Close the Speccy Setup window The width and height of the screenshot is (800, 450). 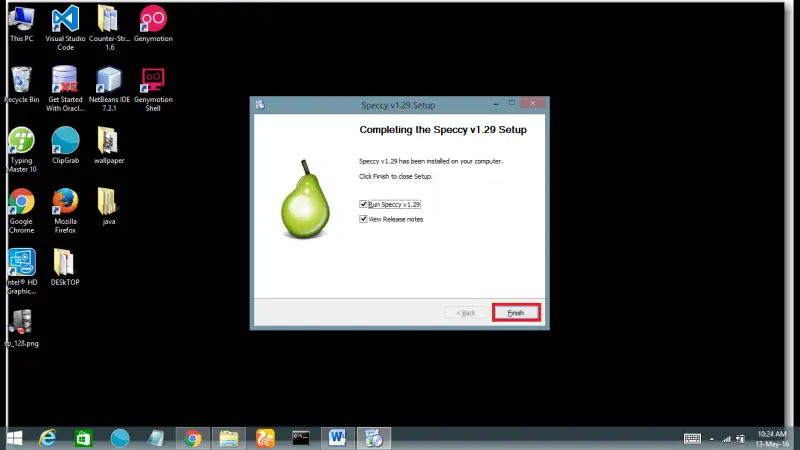pyautogui.click(x=533, y=104)
